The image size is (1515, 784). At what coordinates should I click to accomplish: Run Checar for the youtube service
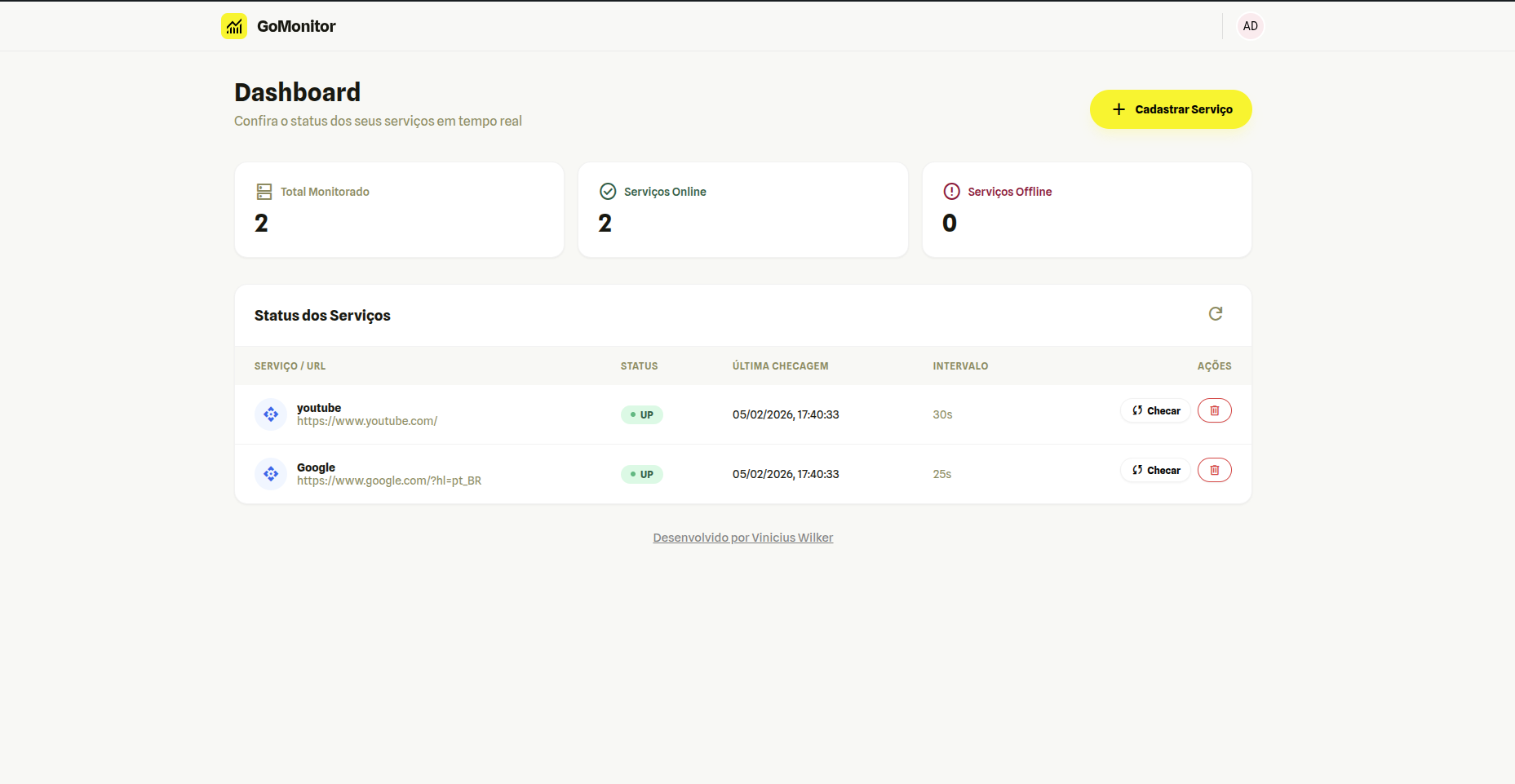click(x=1156, y=410)
